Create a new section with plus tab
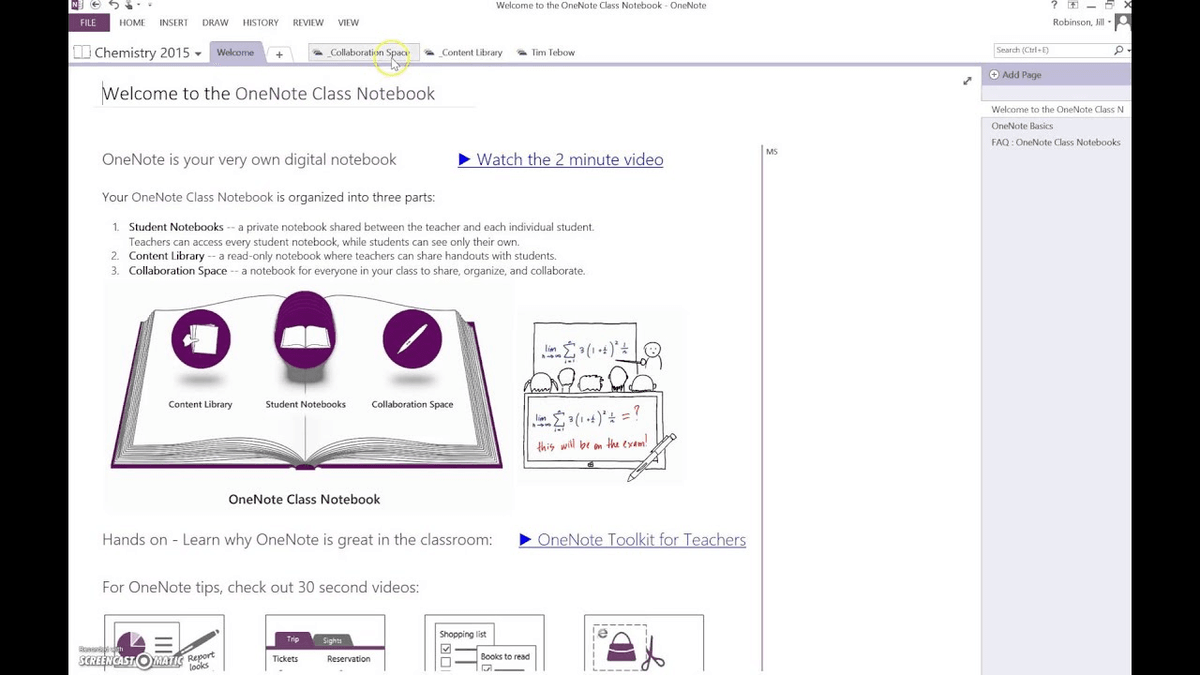 click(x=280, y=54)
